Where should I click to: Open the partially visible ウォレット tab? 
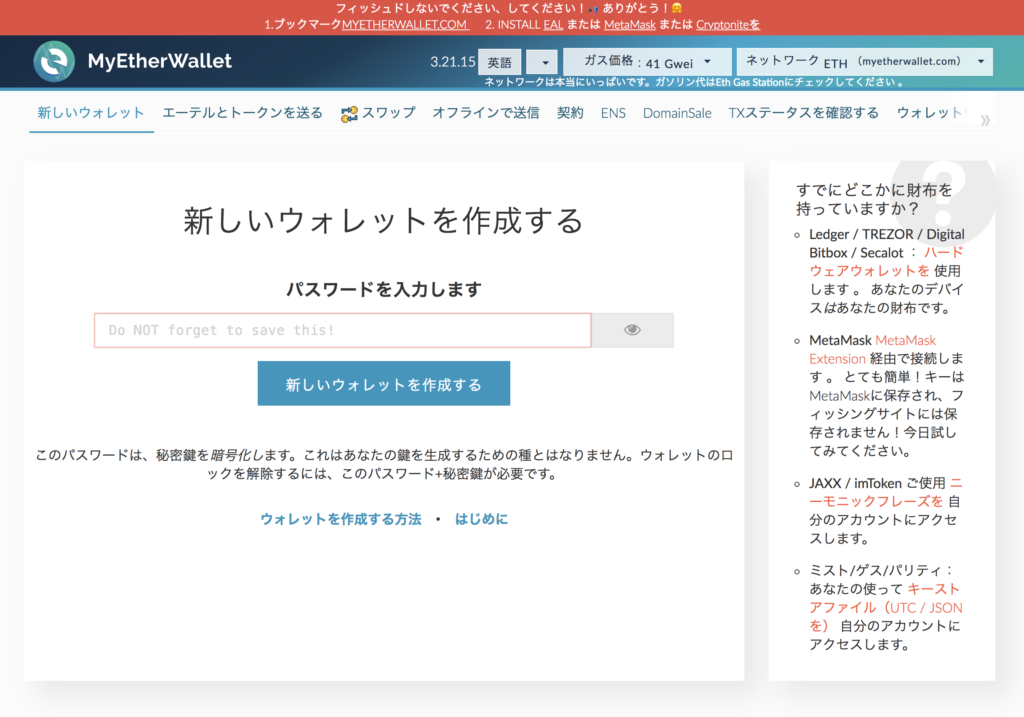click(931, 112)
